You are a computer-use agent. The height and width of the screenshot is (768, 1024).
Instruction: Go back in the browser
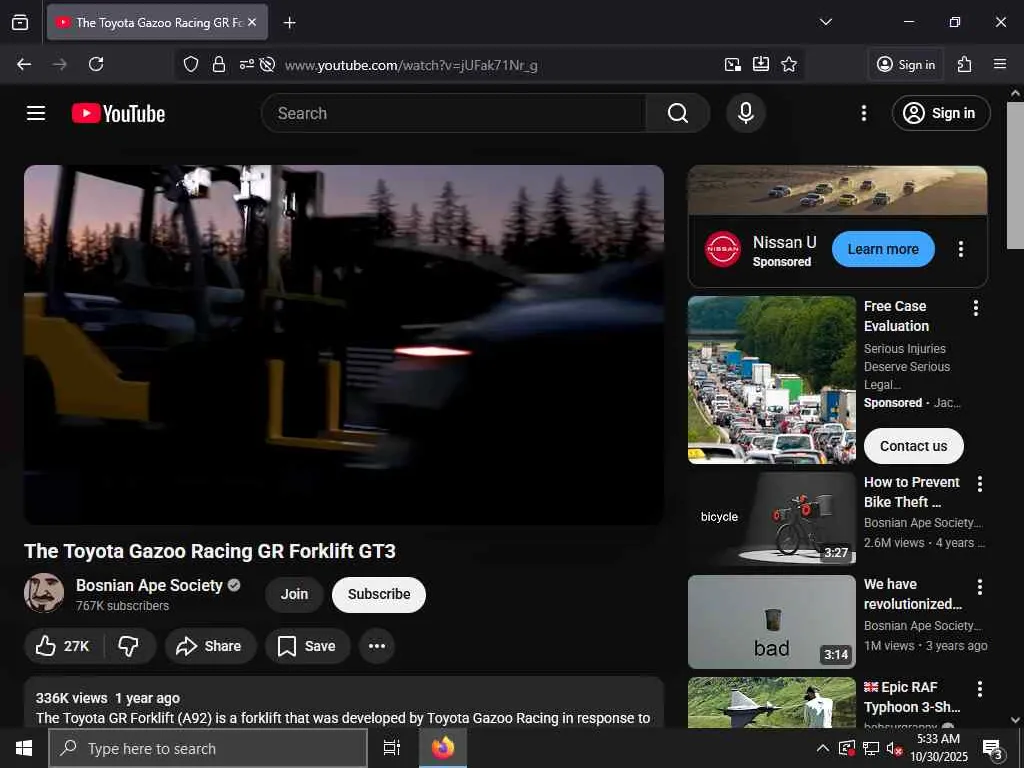[24, 64]
